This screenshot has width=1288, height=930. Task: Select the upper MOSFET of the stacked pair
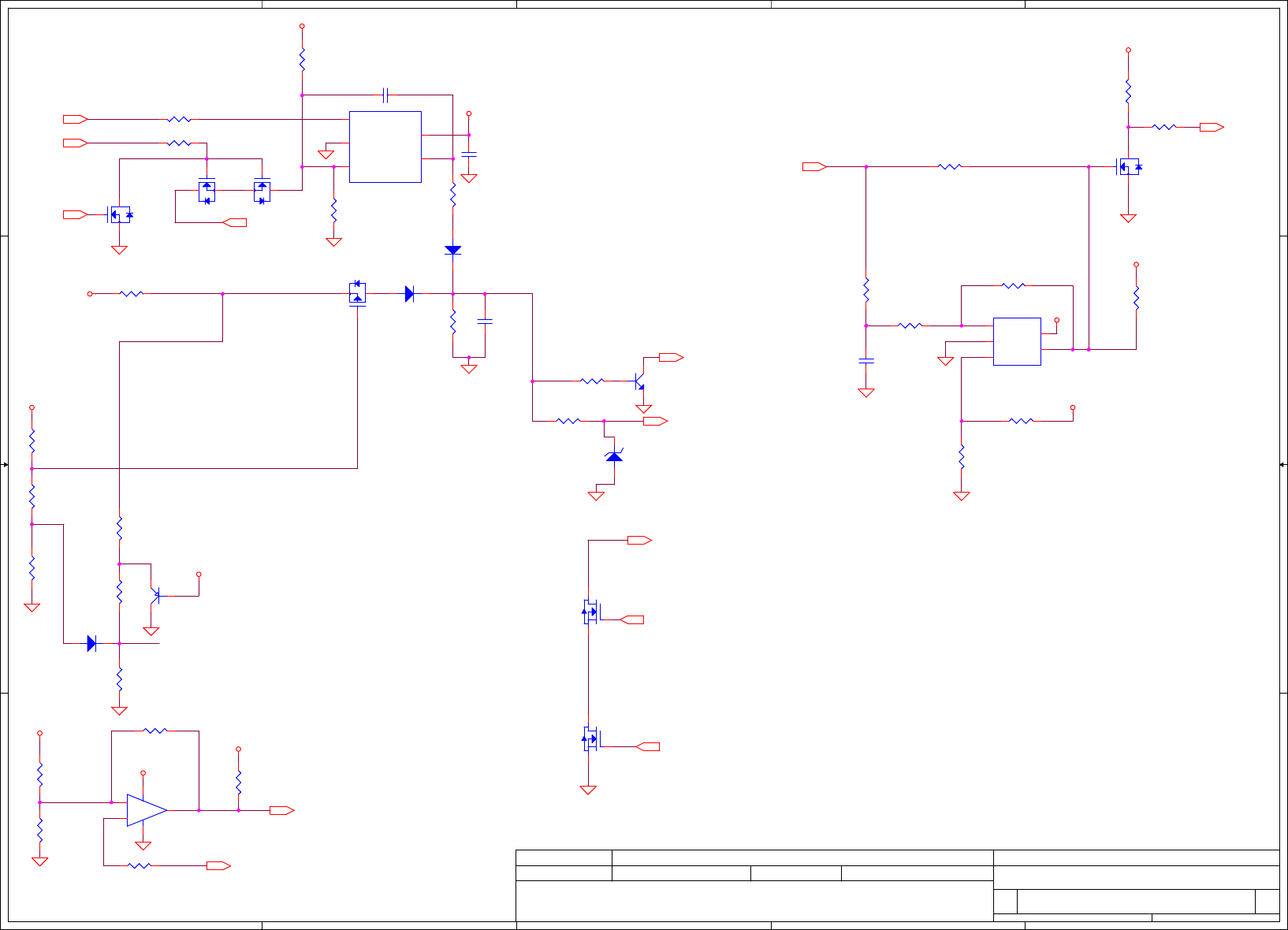point(590,611)
